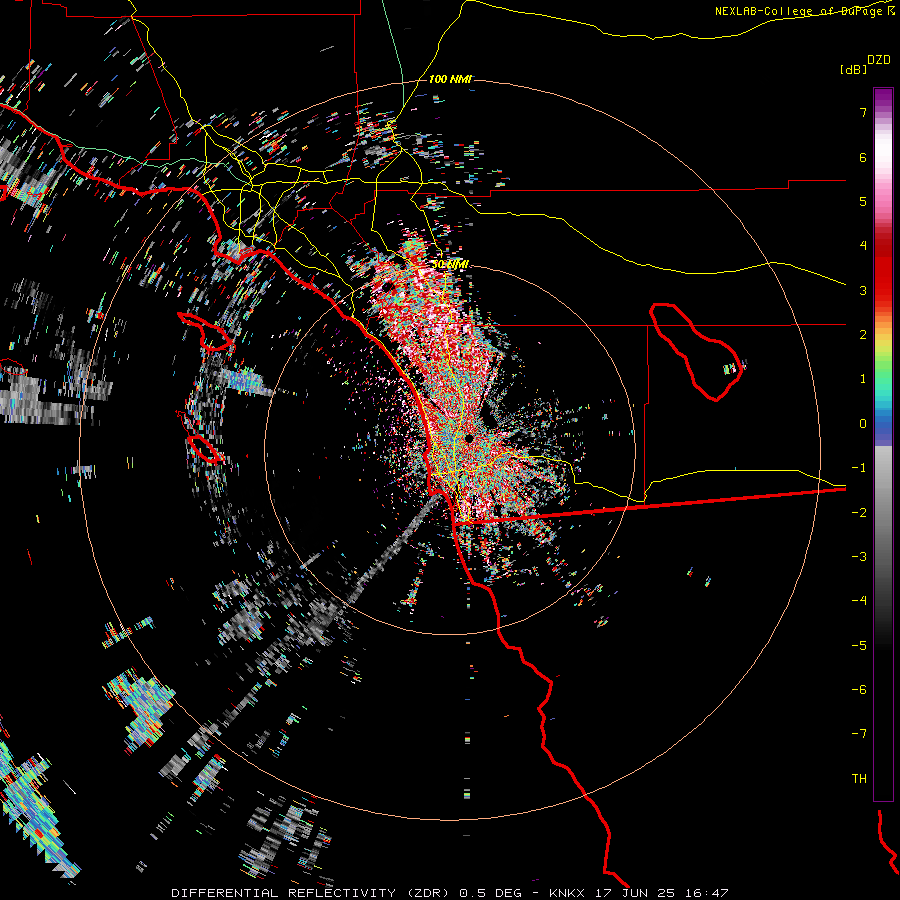Click the "100 NMI" range ring label
This screenshot has width=900, height=900.
pyautogui.click(x=450, y=79)
